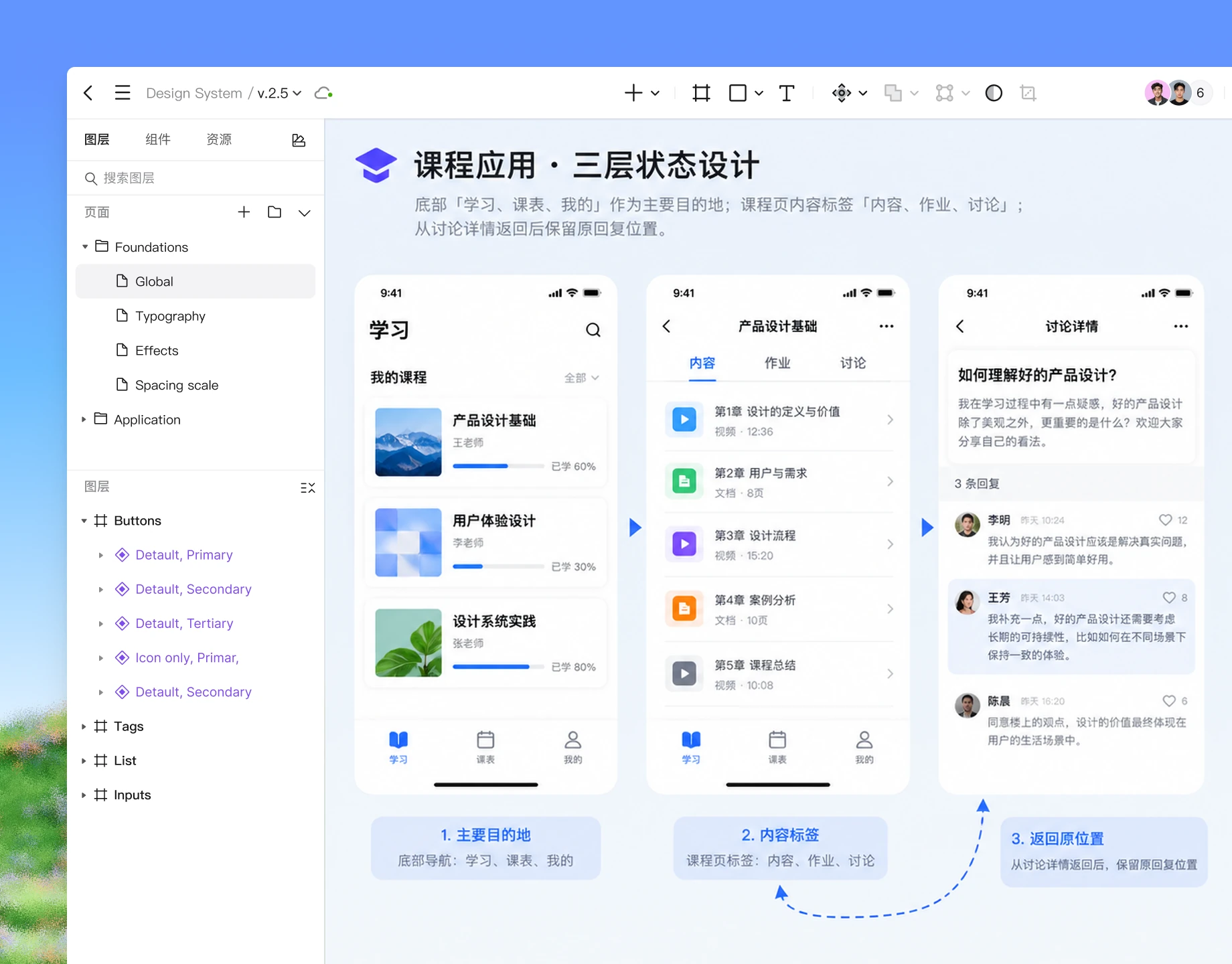Expand the Application folder
1232x964 pixels.
(x=84, y=420)
